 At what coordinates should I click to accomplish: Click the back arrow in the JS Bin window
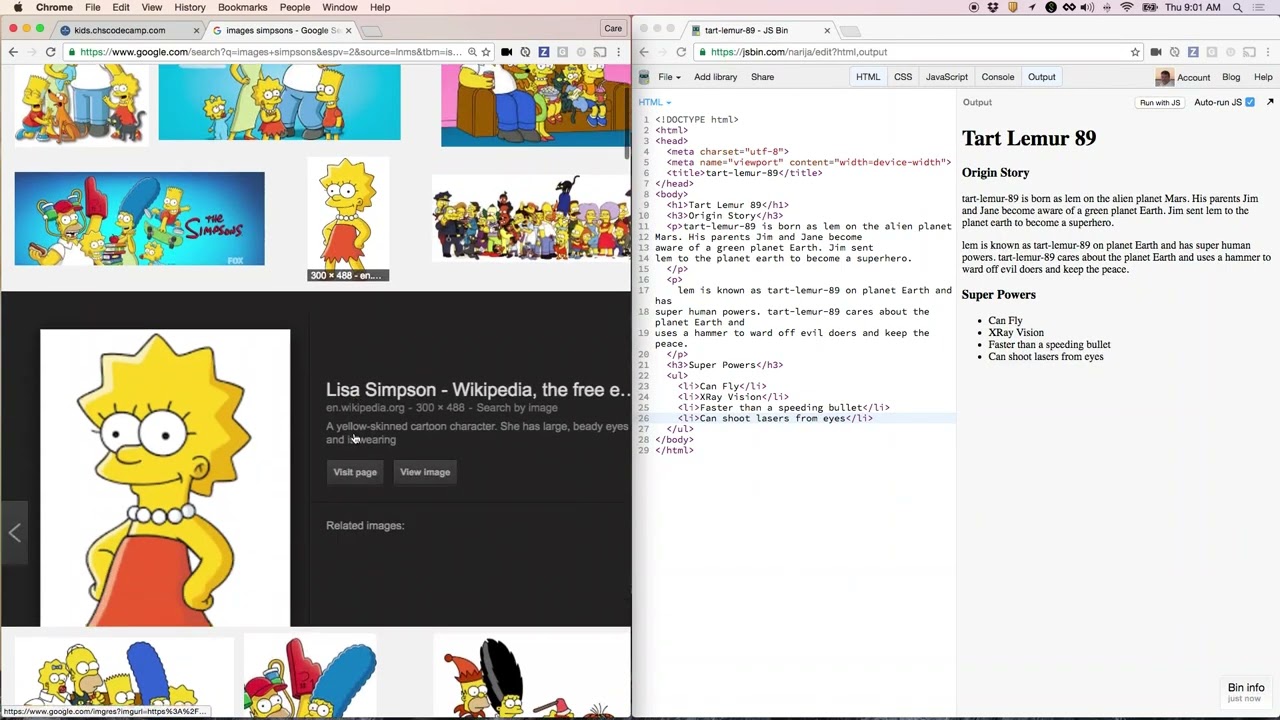click(644, 52)
